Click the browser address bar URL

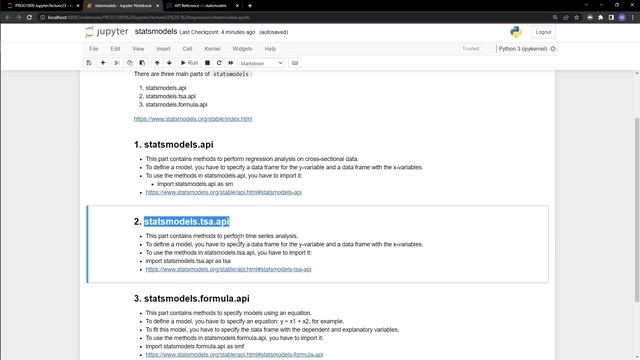coord(149,18)
